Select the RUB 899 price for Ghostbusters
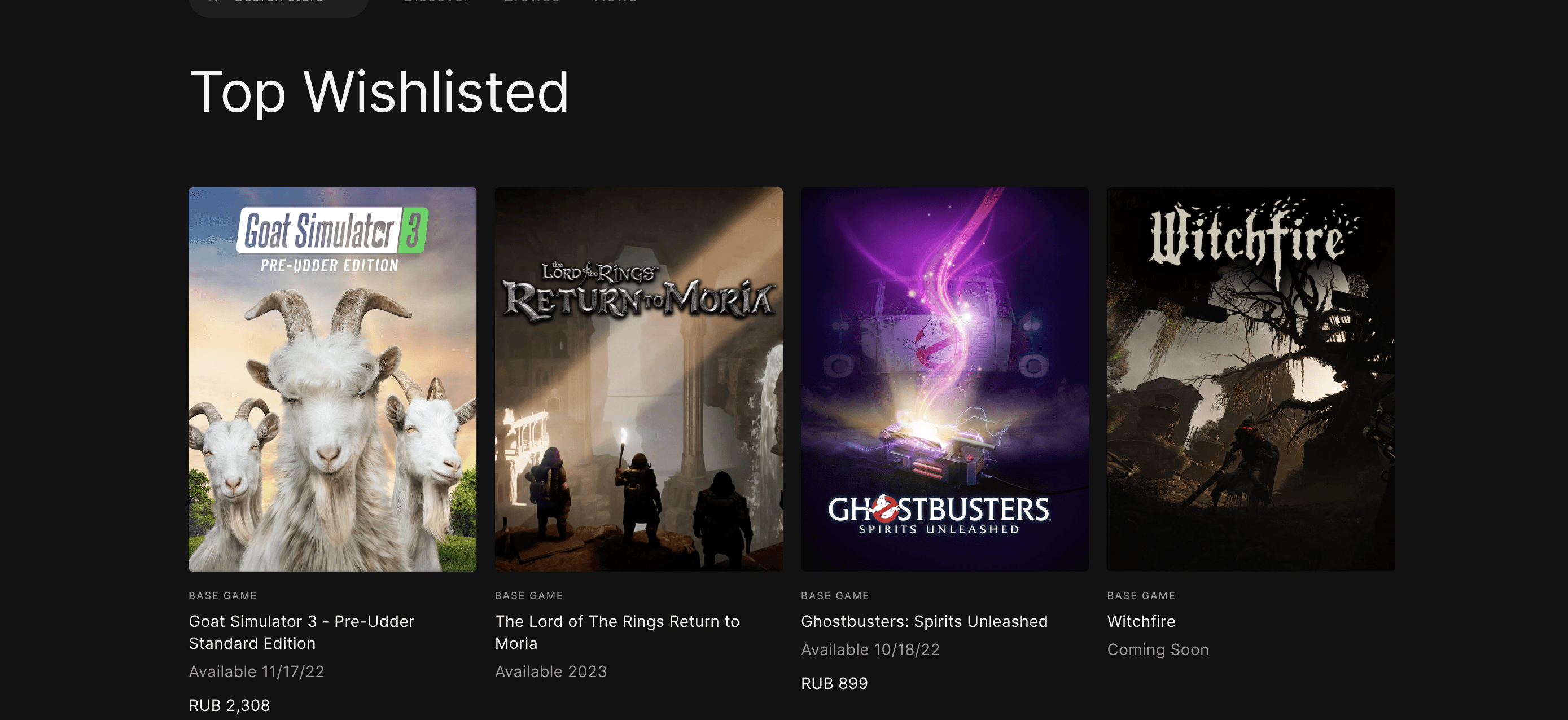The width and height of the screenshot is (1568, 720). (x=834, y=683)
